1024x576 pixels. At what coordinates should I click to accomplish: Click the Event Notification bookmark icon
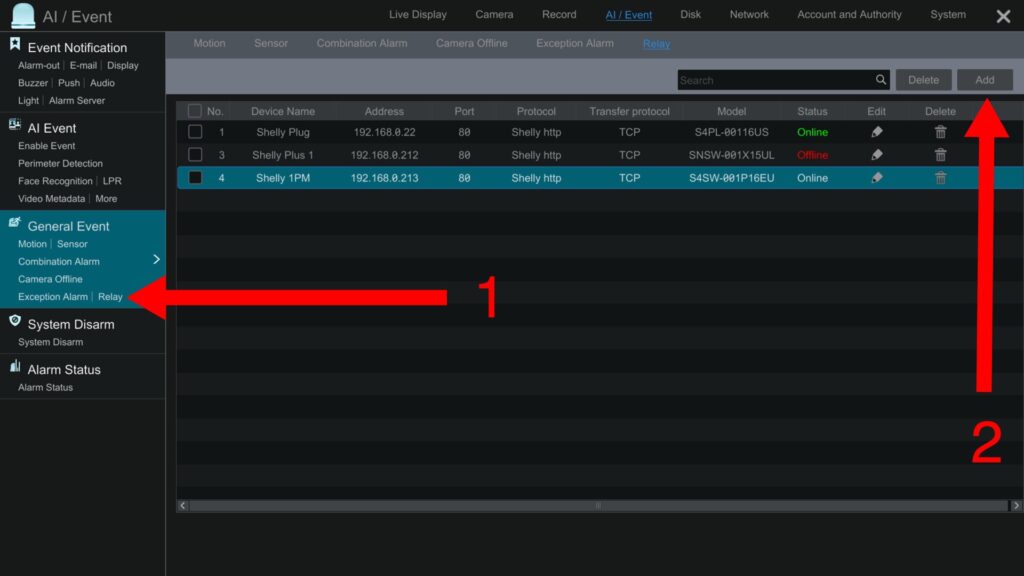pos(14,44)
